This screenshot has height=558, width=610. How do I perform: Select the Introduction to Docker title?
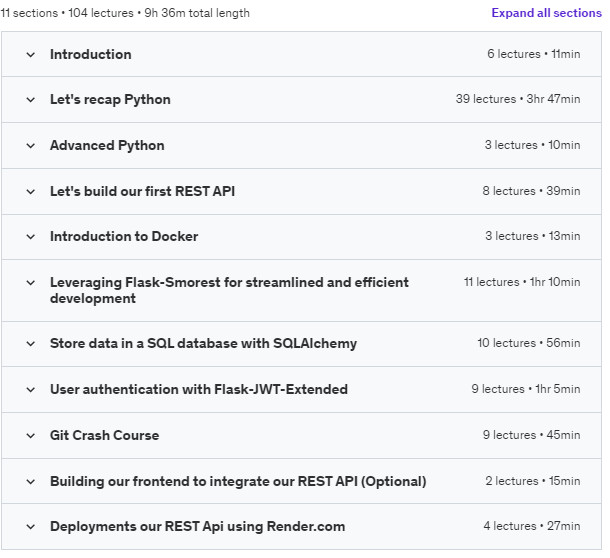pos(124,237)
